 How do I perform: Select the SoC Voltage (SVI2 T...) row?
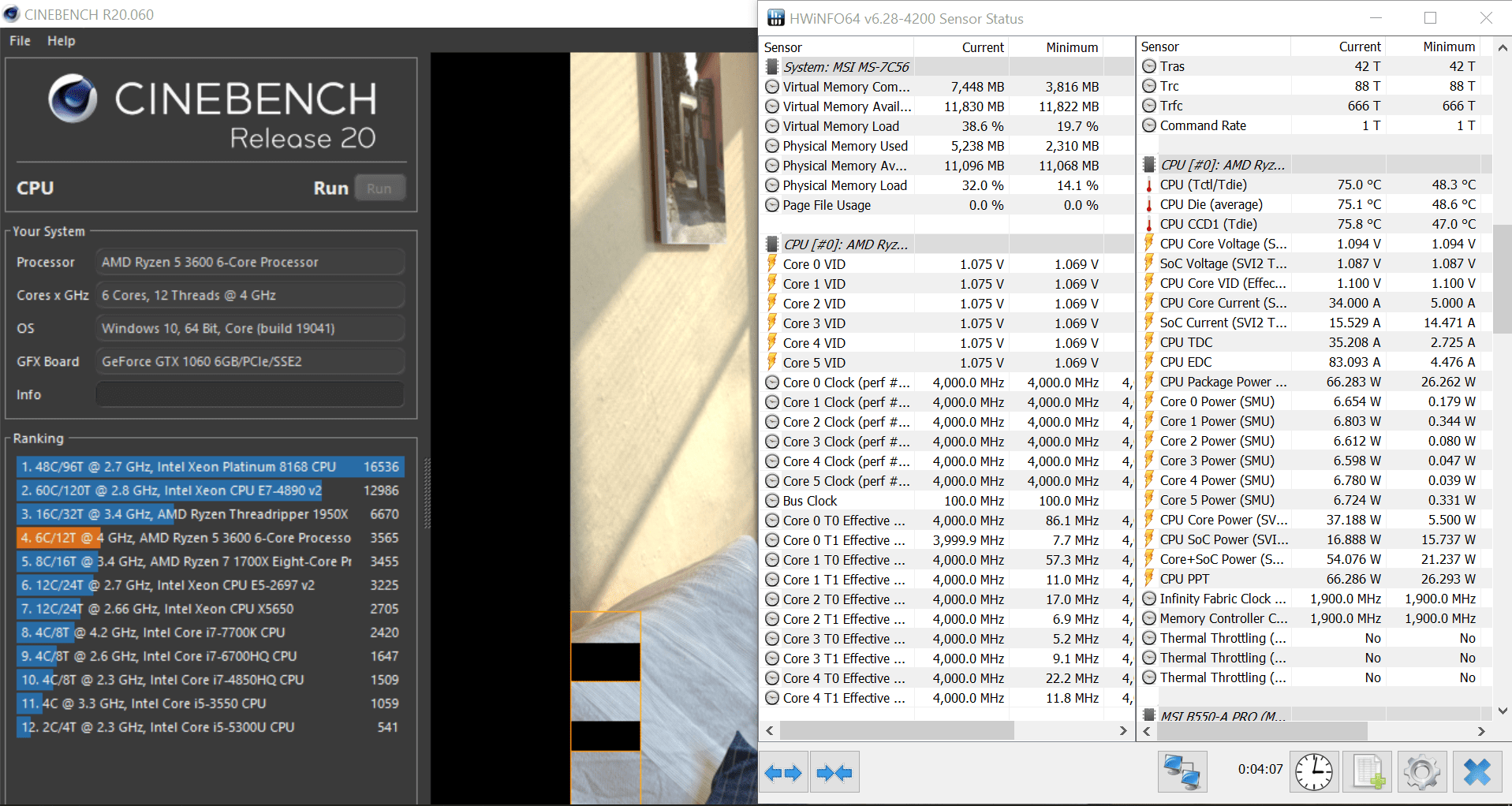(x=1316, y=263)
